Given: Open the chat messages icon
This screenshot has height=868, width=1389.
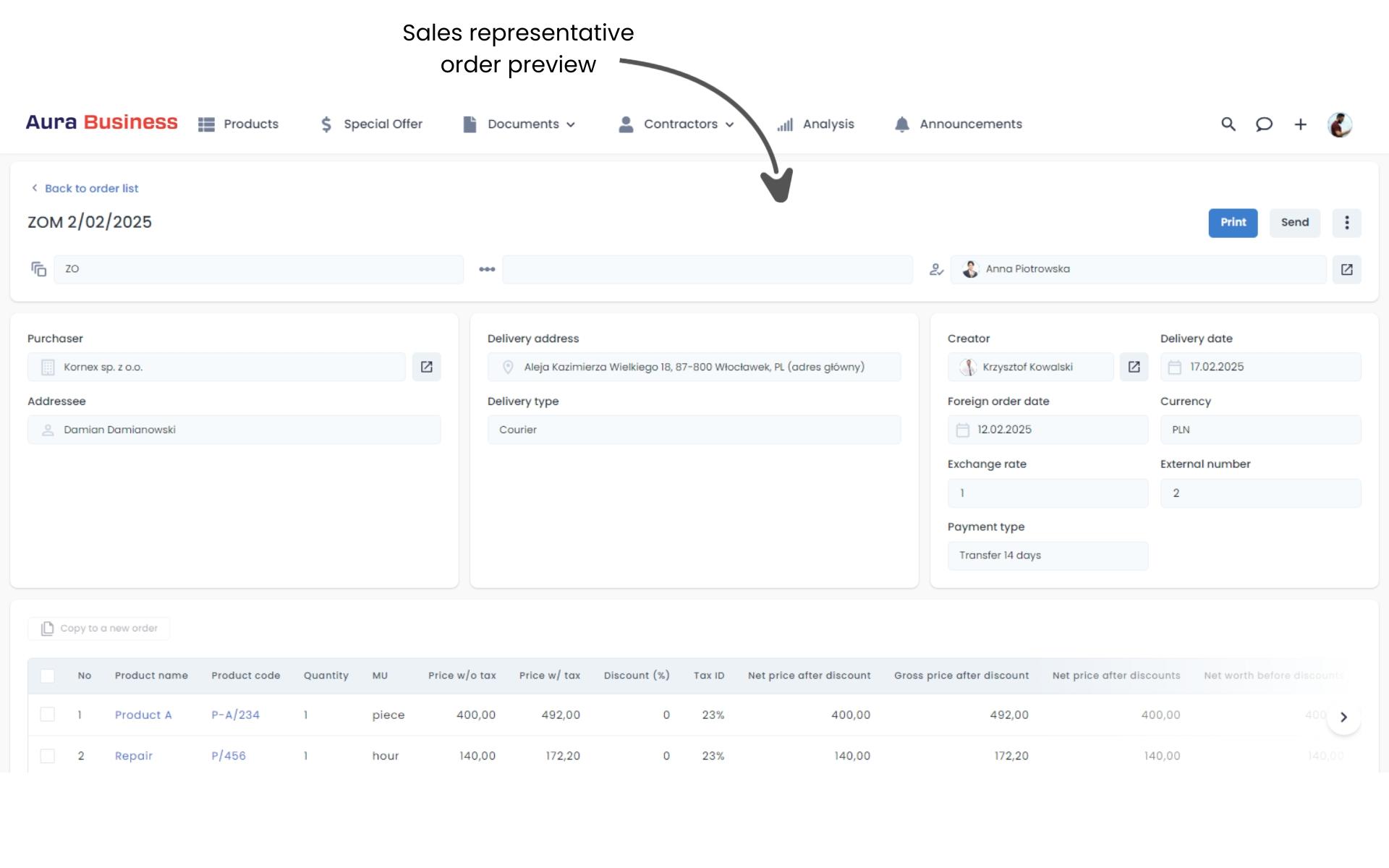Looking at the screenshot, I should click(1264, 124).
